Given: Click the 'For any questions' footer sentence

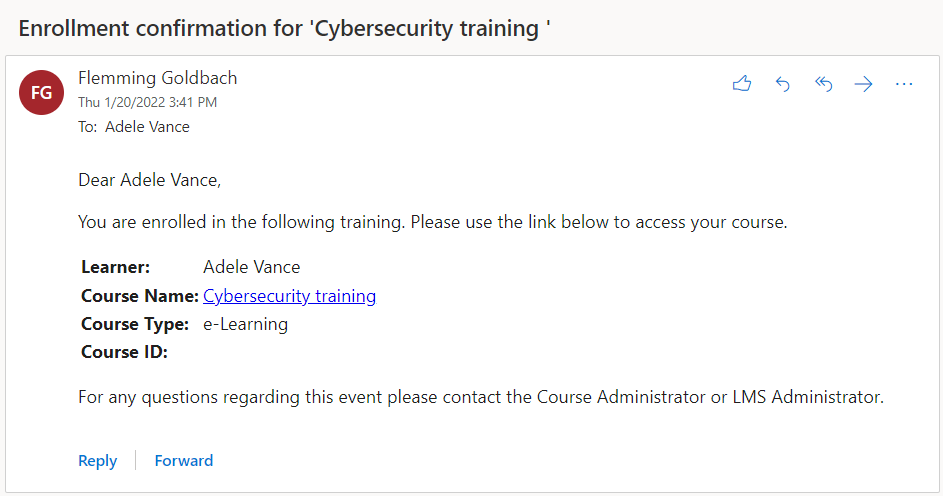Looking at the screenshot, I should click(480, 397).
